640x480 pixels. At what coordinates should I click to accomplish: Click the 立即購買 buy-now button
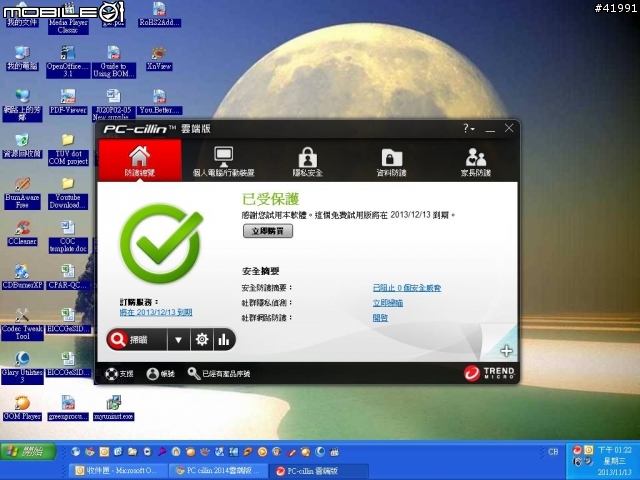[268, 231]
